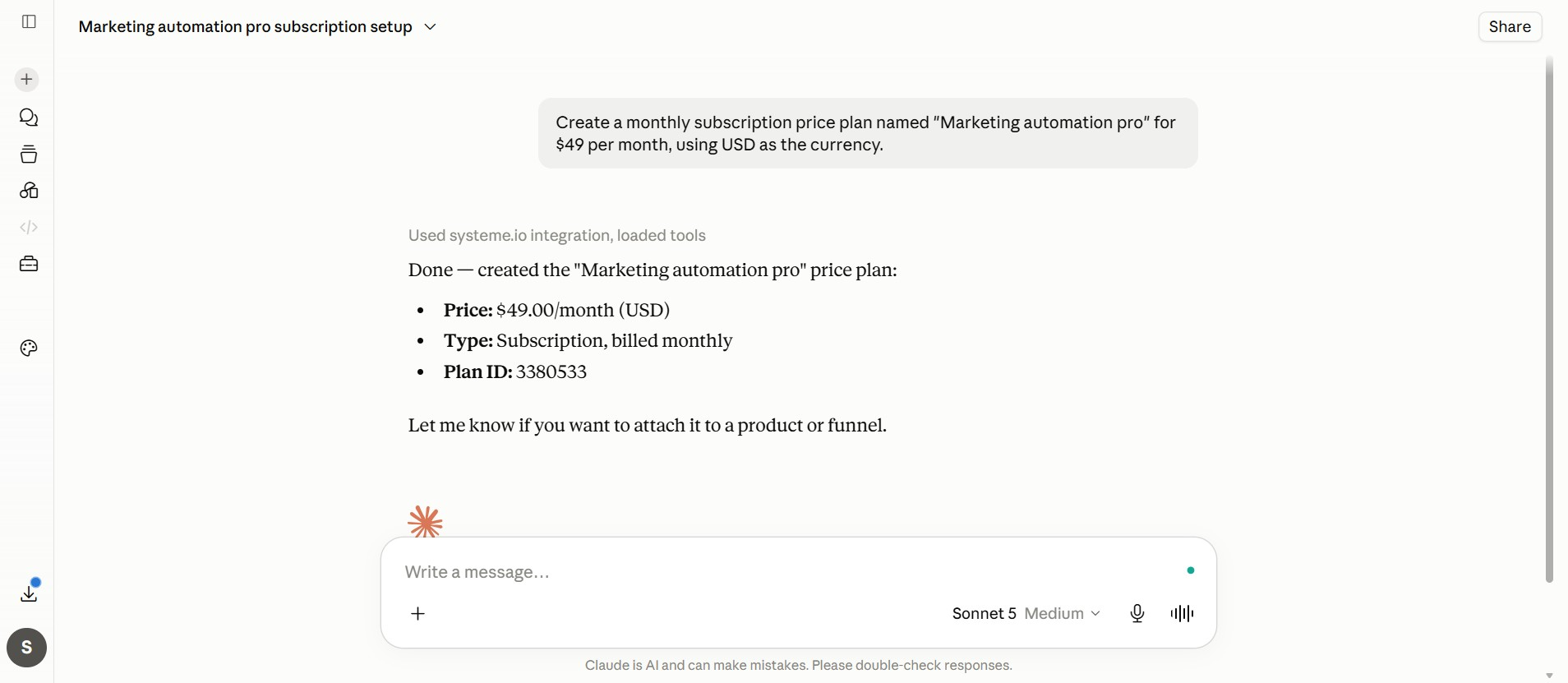The height and width of the screenshot is (683, 1568).
Task: Open the palette customization icon
Action: tap(29, 348)
